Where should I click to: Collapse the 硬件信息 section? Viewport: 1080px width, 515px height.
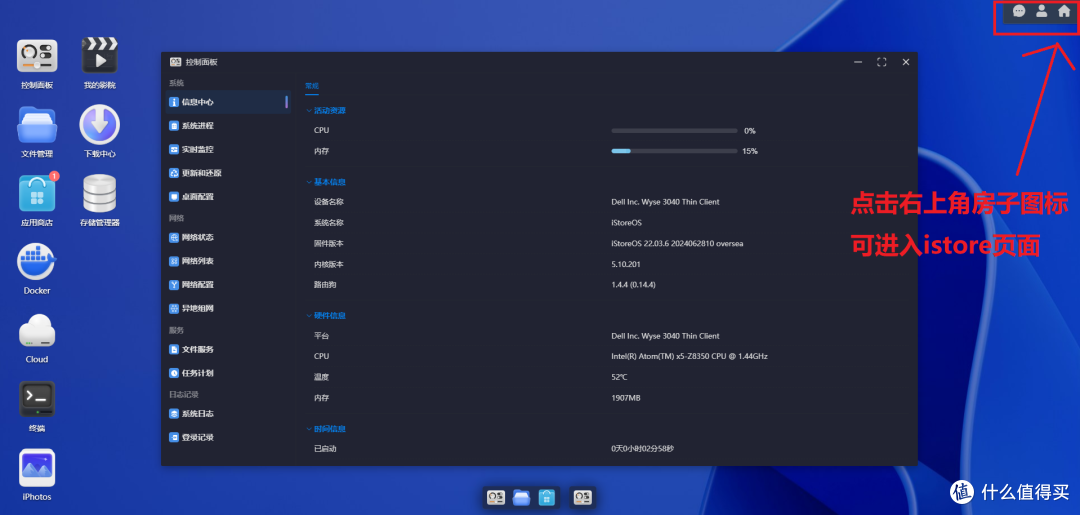tap(326, 316)
